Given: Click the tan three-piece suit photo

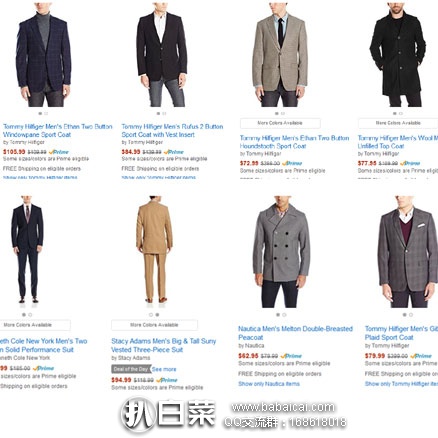Looking at the screenshot, I should click(x=154, y=249).
